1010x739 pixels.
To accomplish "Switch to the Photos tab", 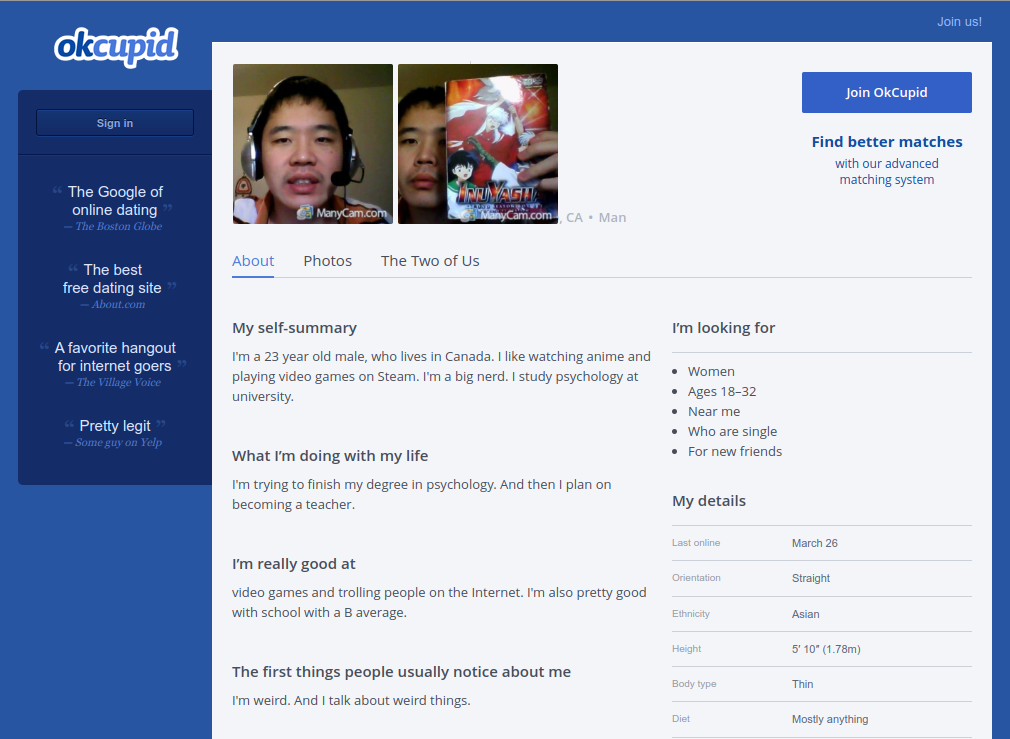I will [x=328, y=261].
